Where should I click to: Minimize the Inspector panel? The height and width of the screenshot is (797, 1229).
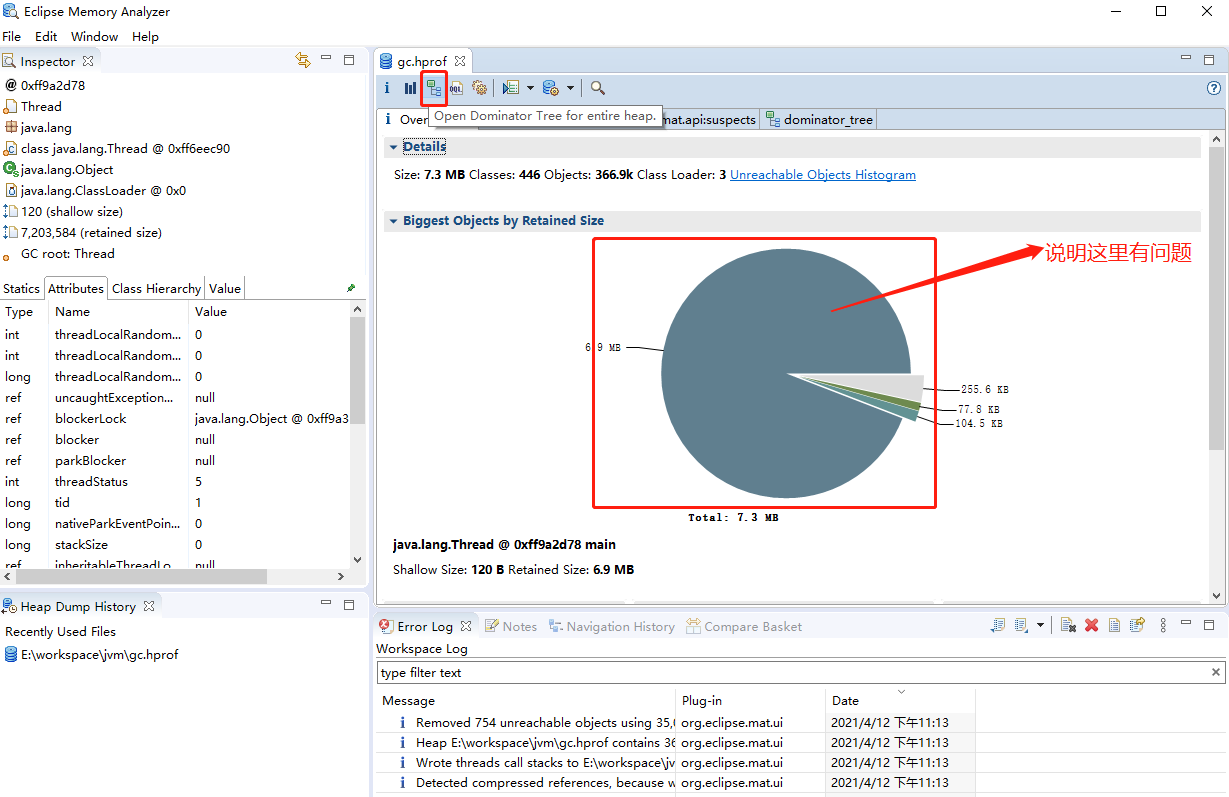pyautogui.click(x=326, y=59)
